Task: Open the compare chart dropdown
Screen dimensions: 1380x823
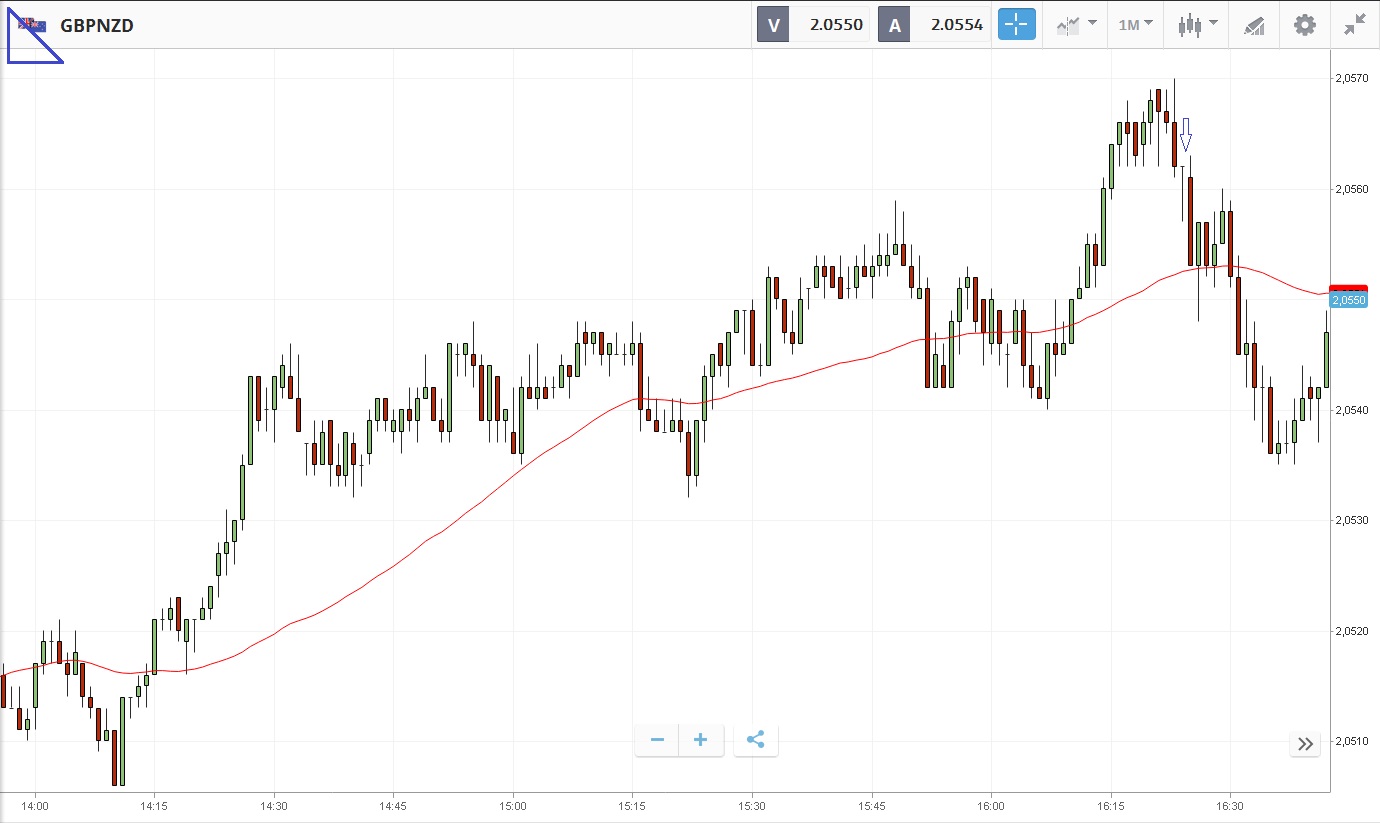Action: (1076, 25)
